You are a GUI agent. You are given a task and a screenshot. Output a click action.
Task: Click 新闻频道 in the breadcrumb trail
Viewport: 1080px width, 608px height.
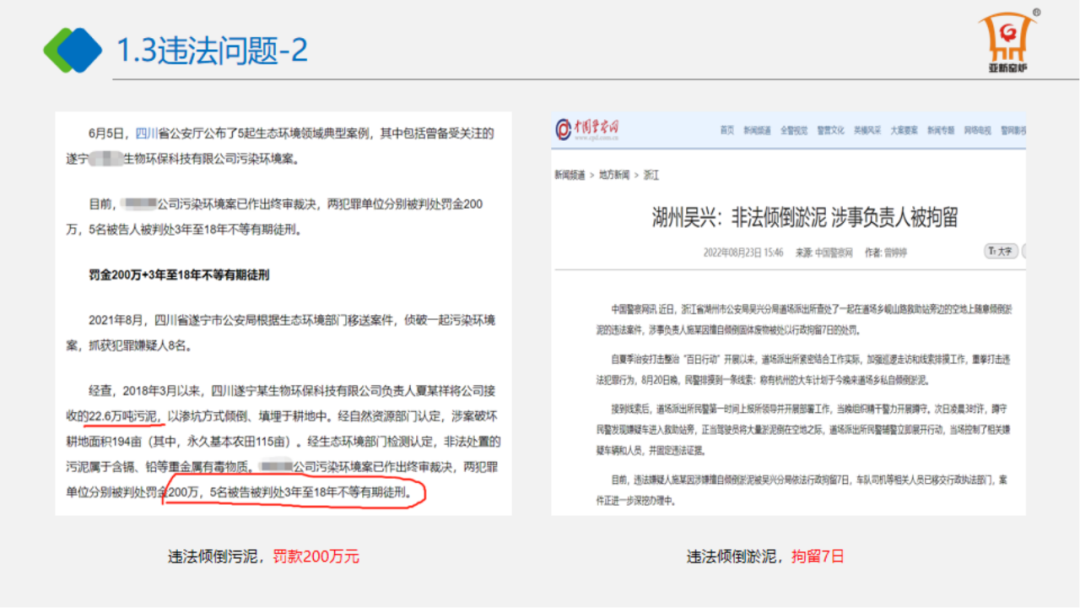point(569,174)
